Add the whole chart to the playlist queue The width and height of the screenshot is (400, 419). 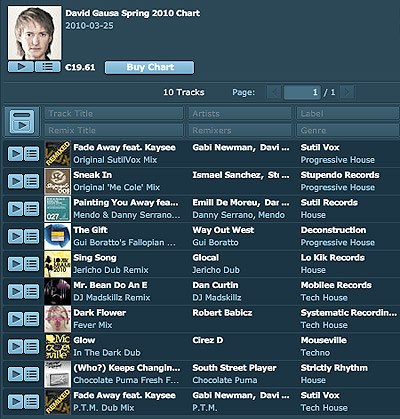[48, 67]
